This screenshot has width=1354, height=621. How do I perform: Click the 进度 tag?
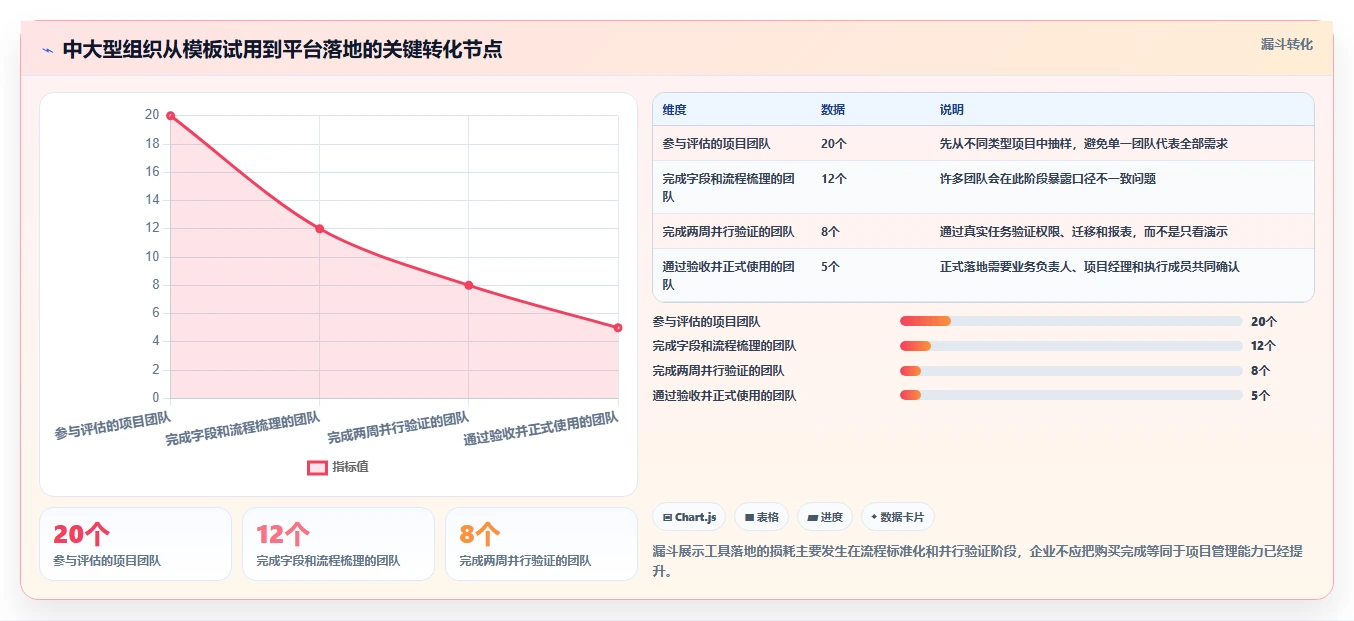[825, 517]
